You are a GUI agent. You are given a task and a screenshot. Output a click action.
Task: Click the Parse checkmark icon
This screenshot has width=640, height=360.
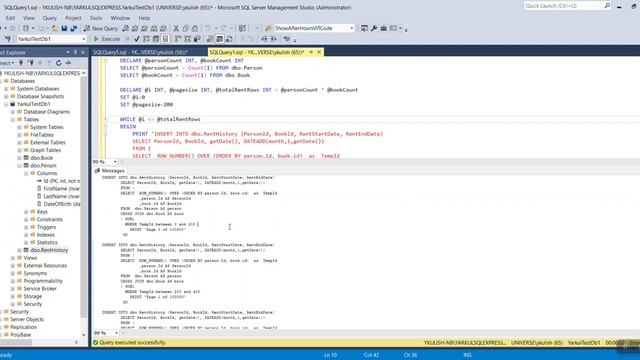point(137,39)
